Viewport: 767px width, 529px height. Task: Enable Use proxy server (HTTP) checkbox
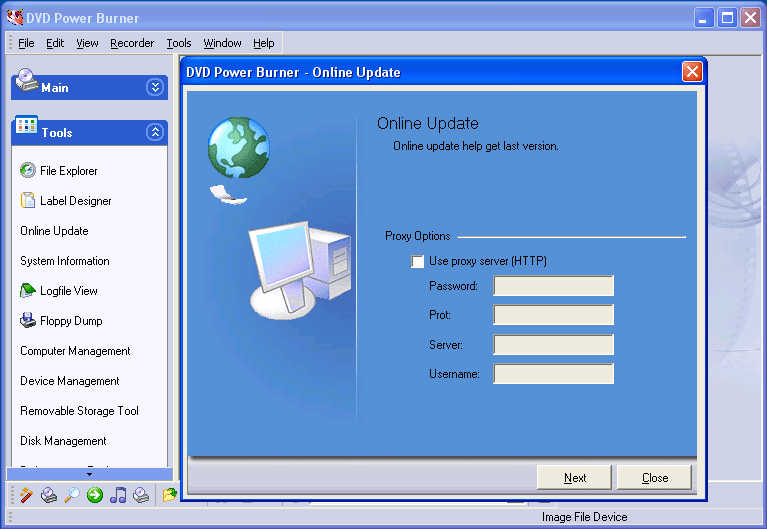pyautogui.click(x=418, y=261)
